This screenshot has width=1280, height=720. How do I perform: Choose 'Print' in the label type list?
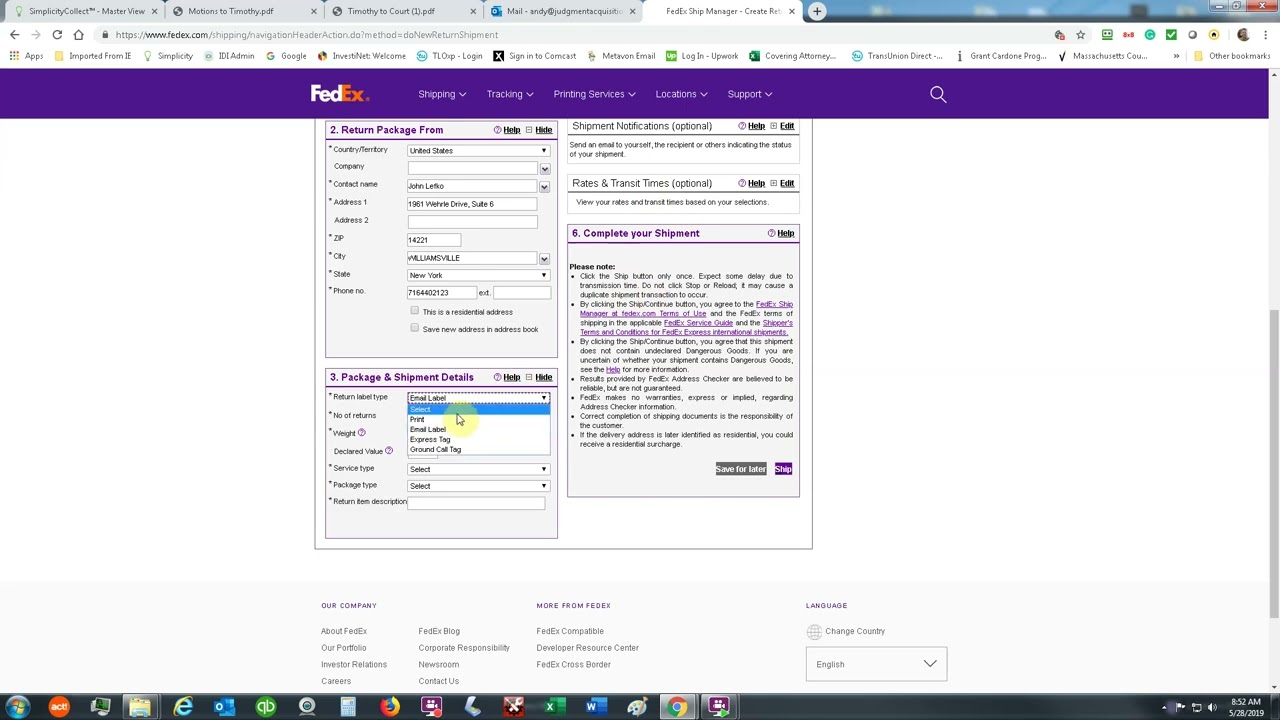[x=478, y=419]
